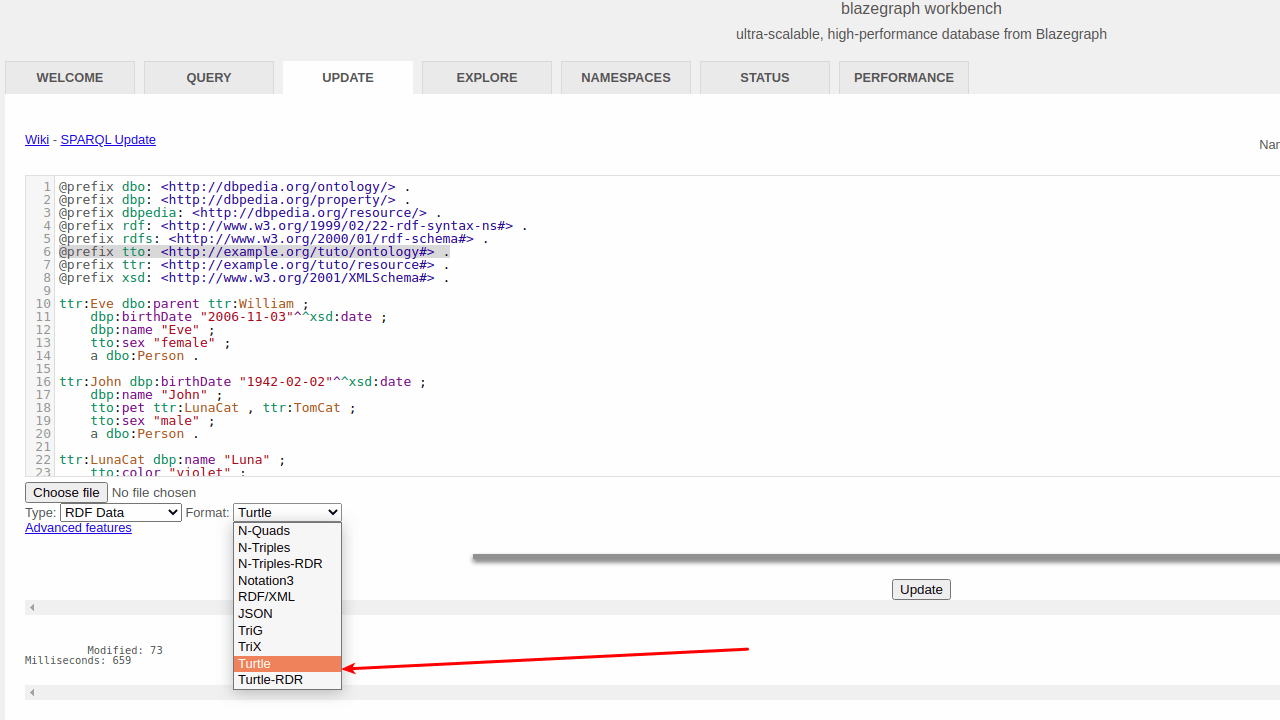Go to the EXPLORE tab
The width and height of the screenshot is (1280, 720).
click(x=487, y=77)
